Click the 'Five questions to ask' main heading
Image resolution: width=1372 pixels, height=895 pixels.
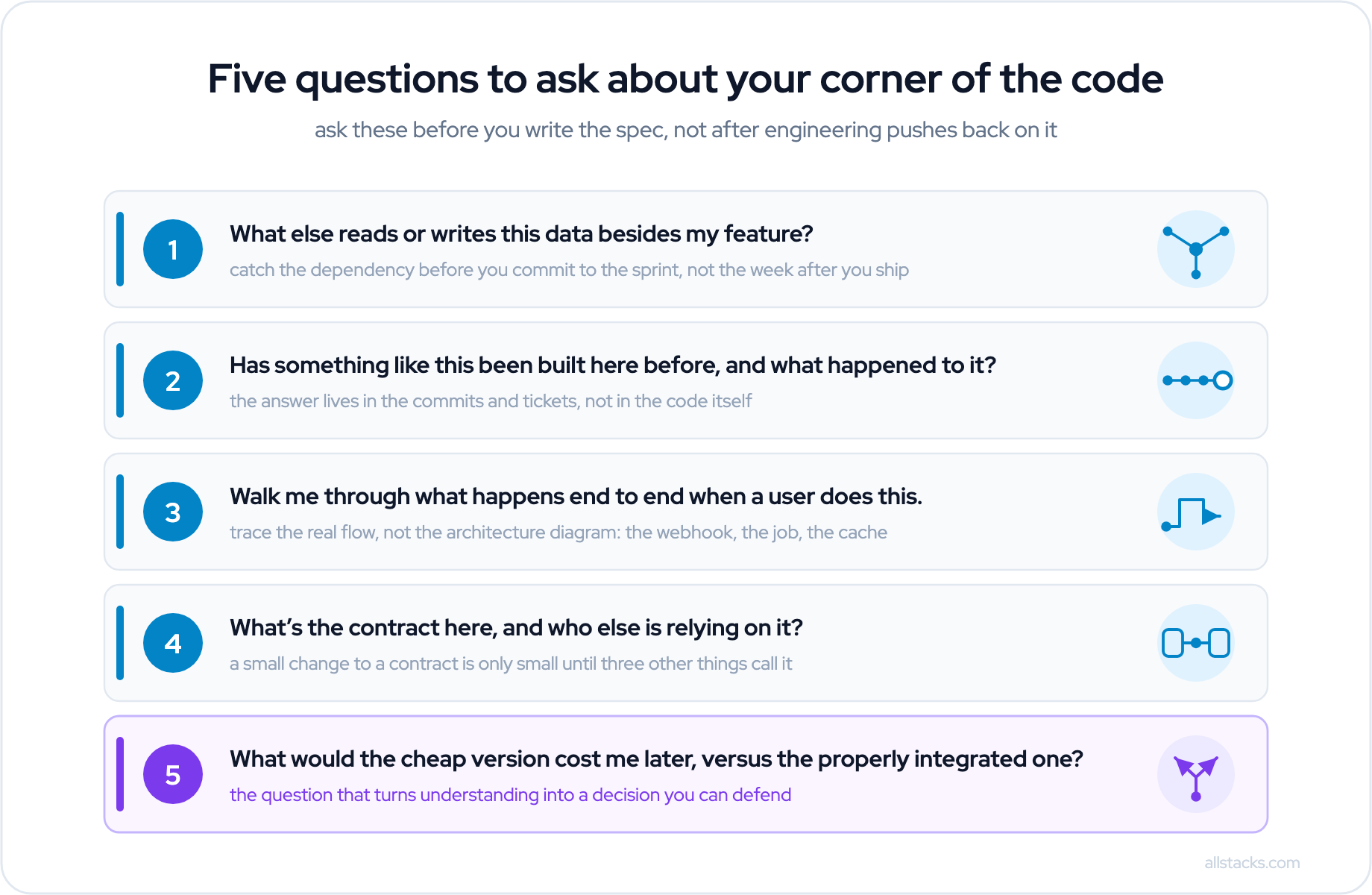[x=685, y=79]
